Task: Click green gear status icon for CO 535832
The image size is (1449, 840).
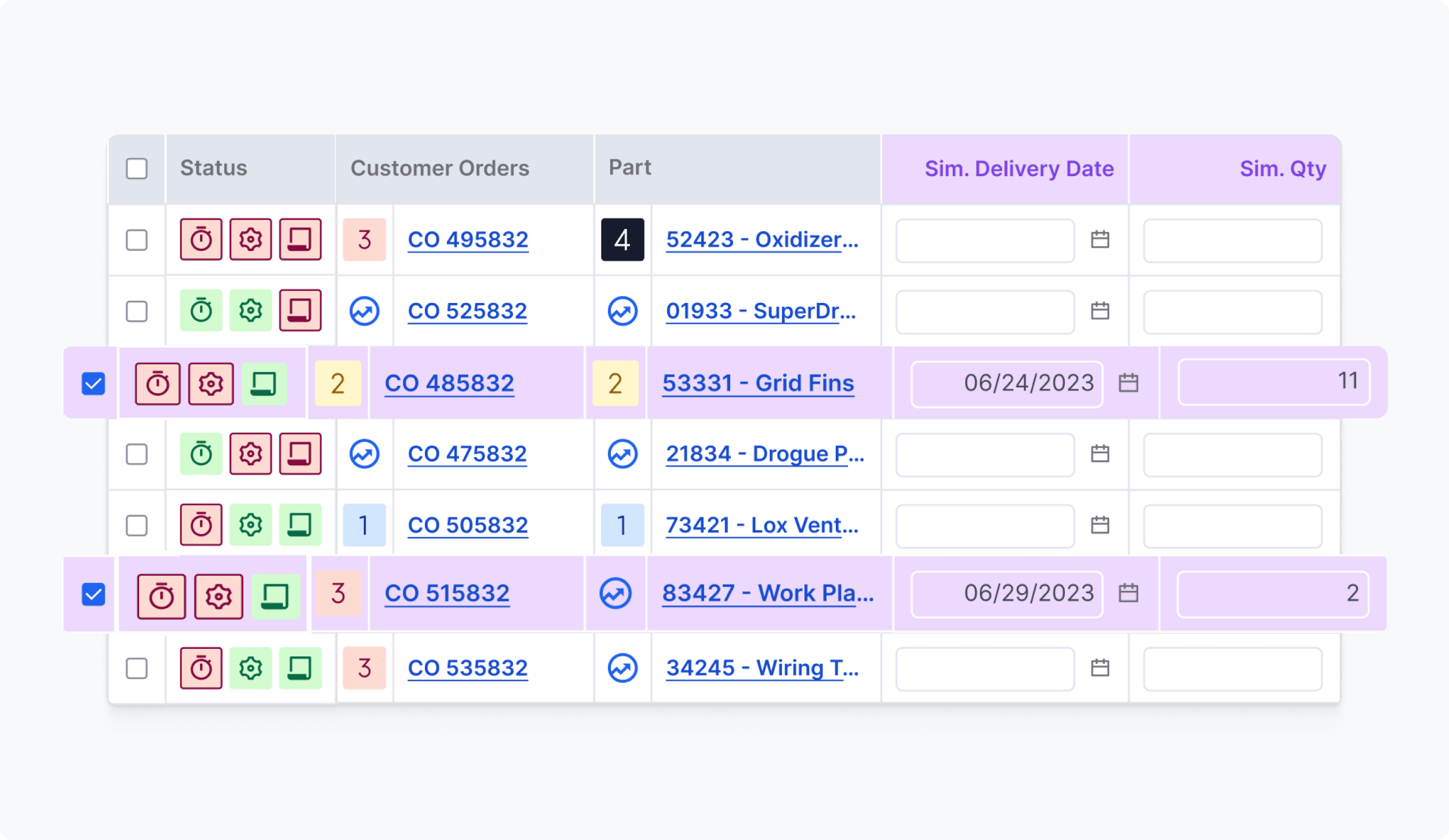Action: (x=250, y=668)
